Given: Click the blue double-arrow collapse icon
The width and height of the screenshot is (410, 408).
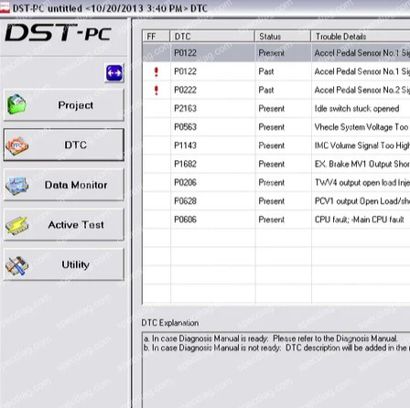Looking at the screenshot, I should point(114,73).
